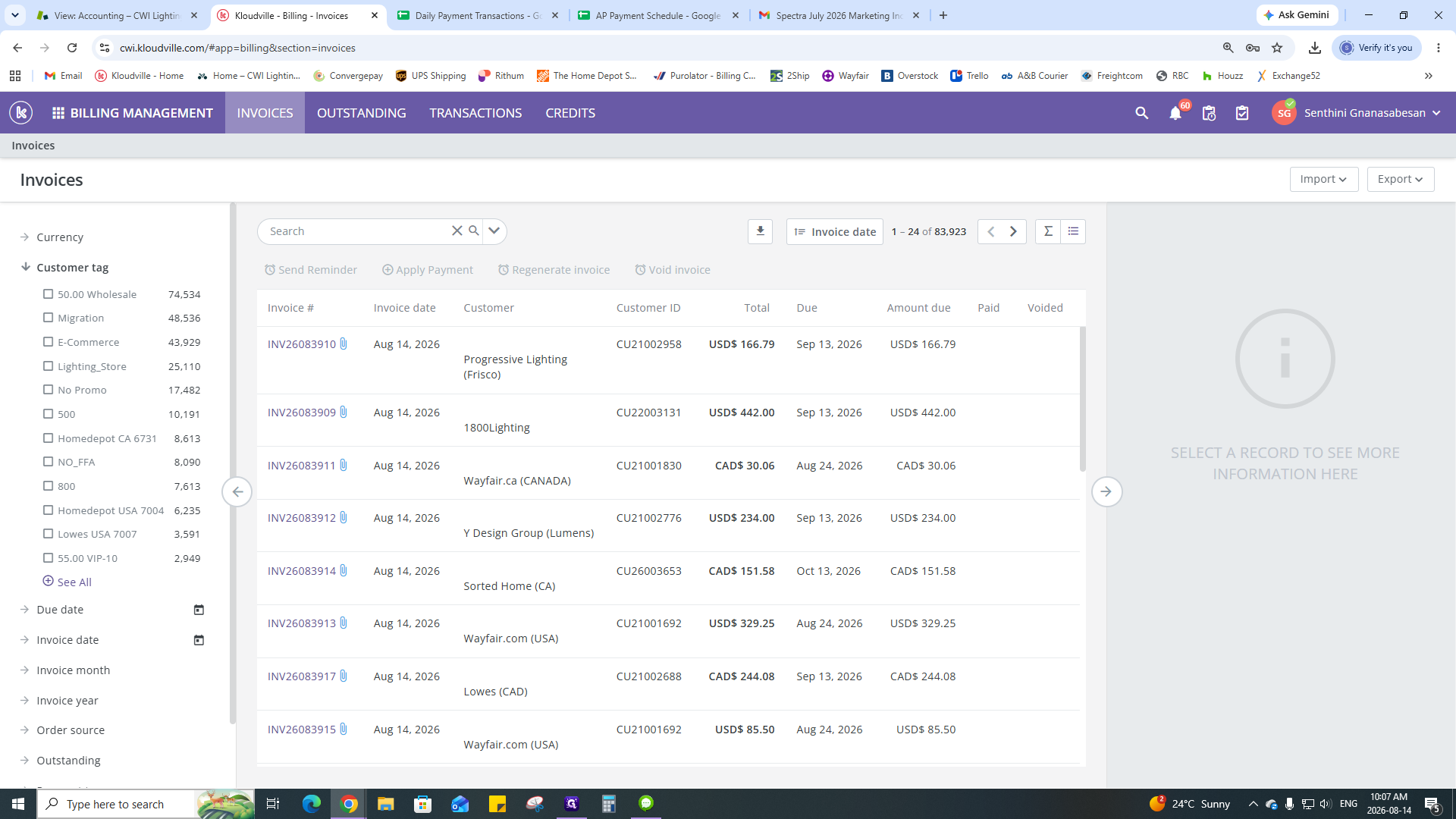
Task: Click the invoice table vertical scrollbar
Action: [1083, 398]
